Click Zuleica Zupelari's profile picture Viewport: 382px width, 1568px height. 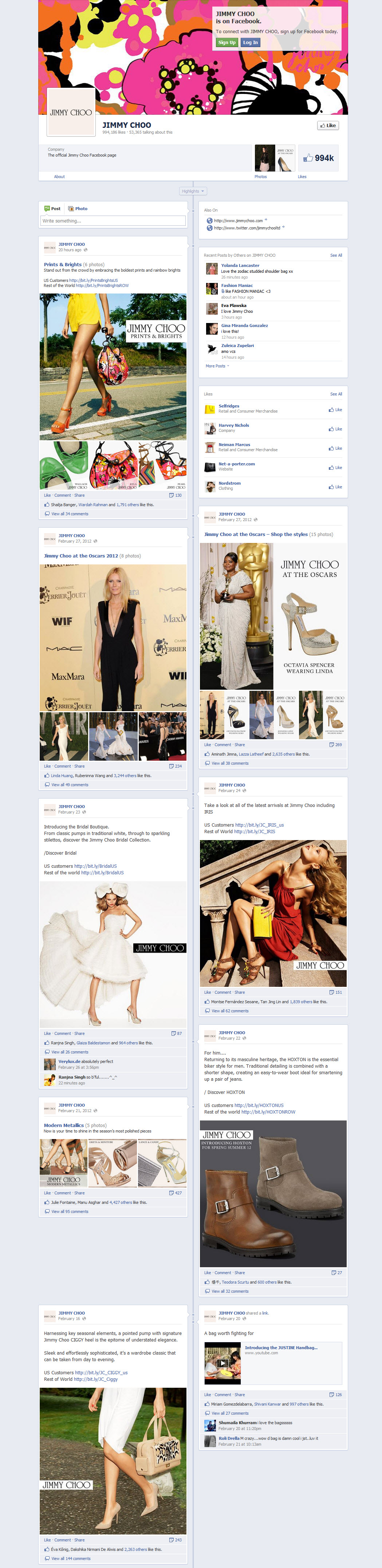(x=212, y=349)
